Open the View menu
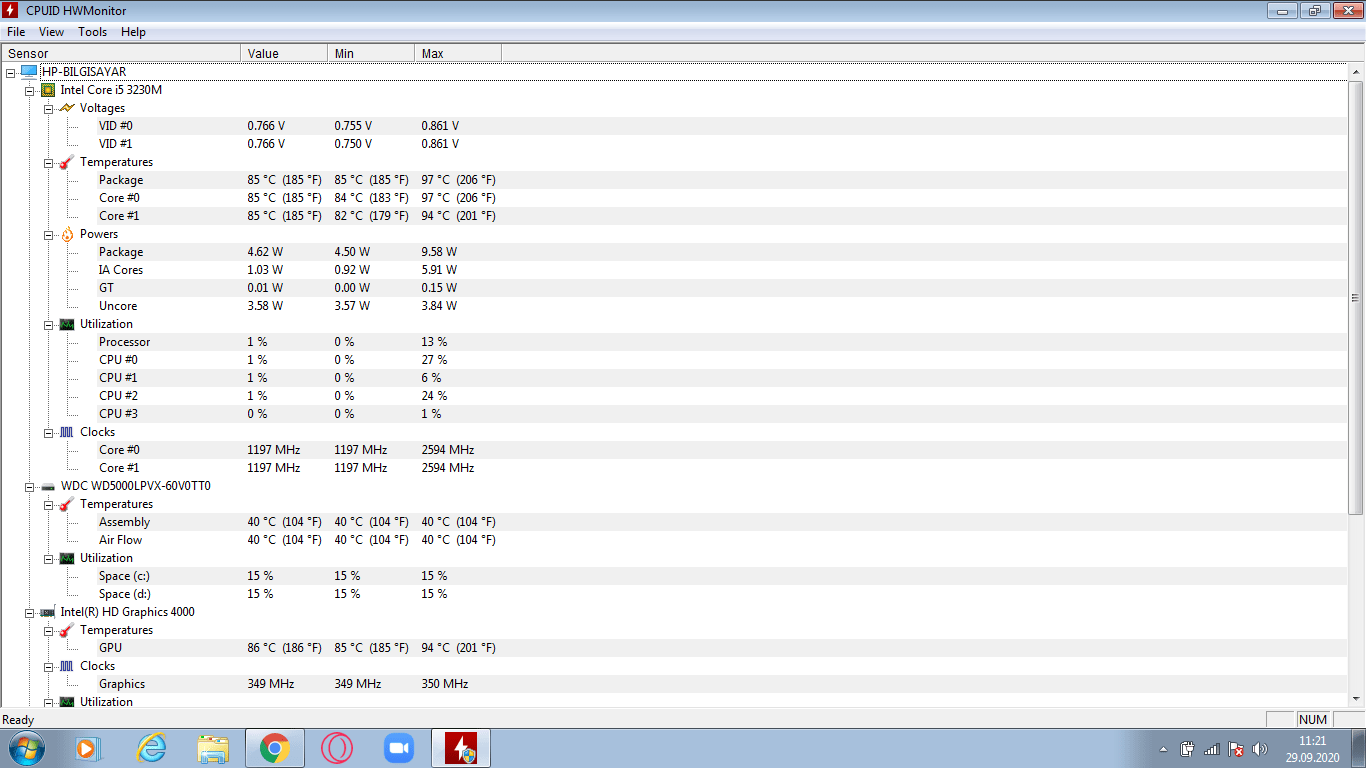This screenshot has height=768, width=1366. (51, 32)
